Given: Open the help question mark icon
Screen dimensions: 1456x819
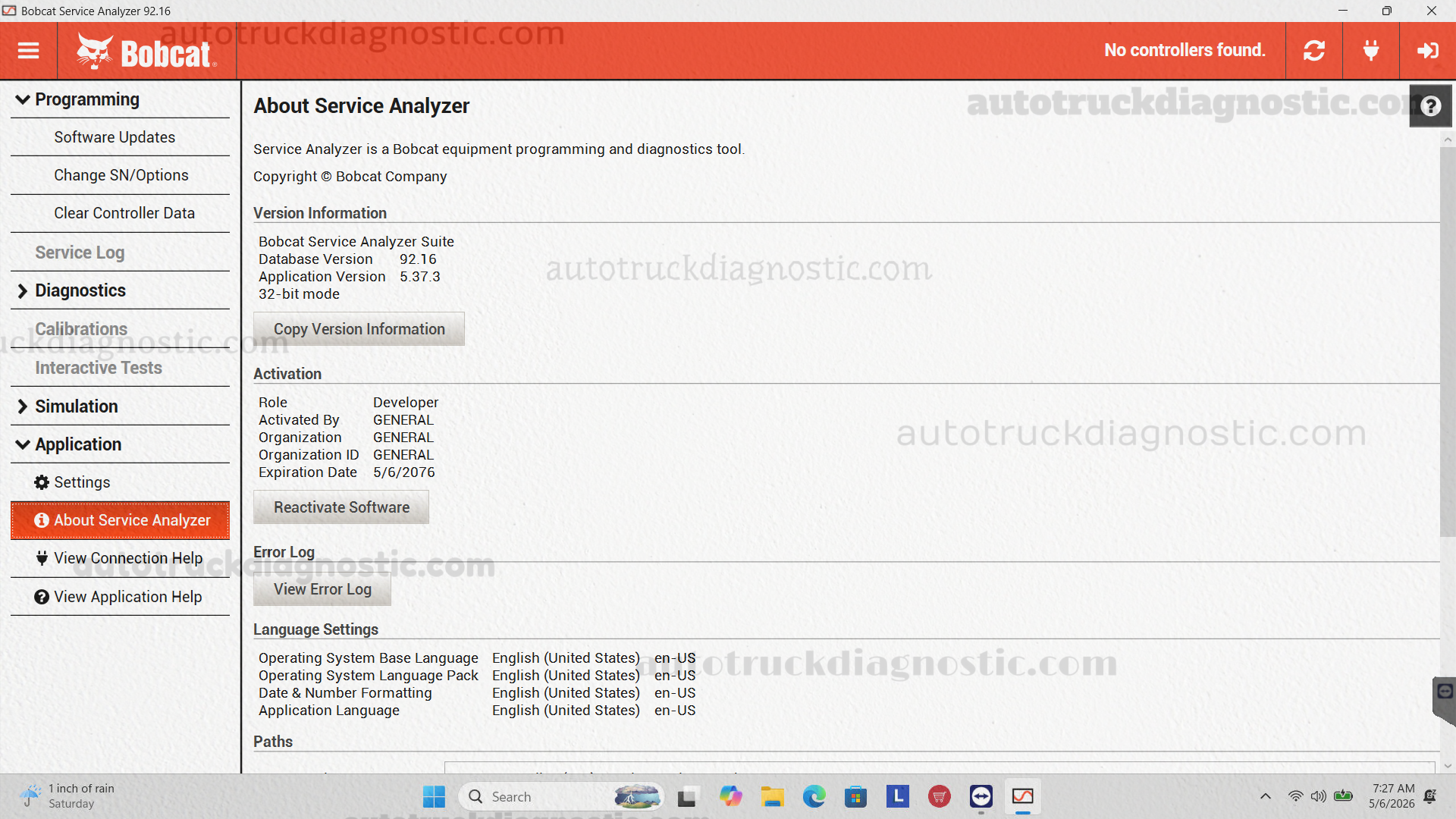Looking at the screenshot, I should click(x=1430, y=106).
